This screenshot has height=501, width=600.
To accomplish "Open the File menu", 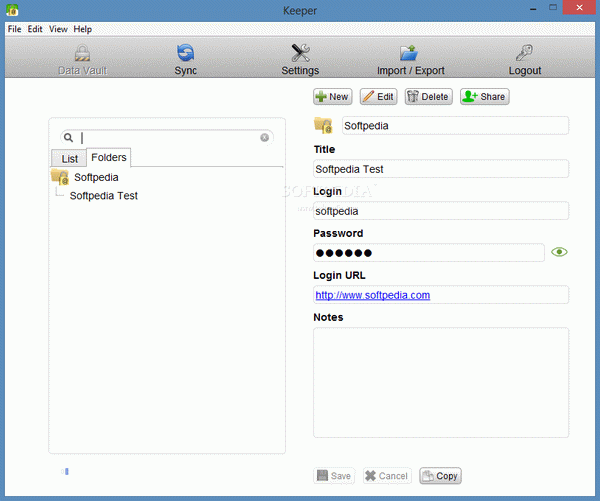I will (x=14, y=29).
